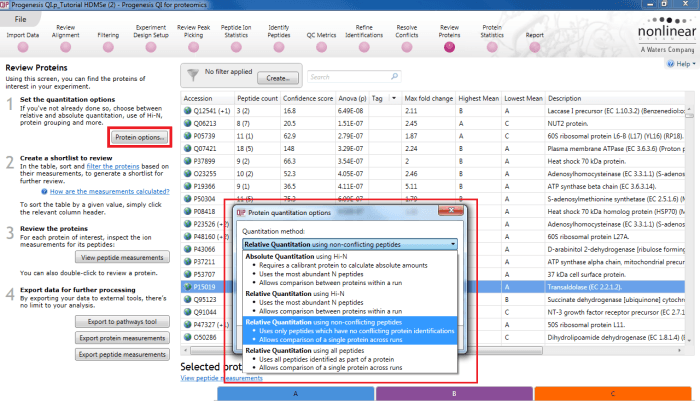
Task: Sort by Anova (p) column header
Action: 352,98
